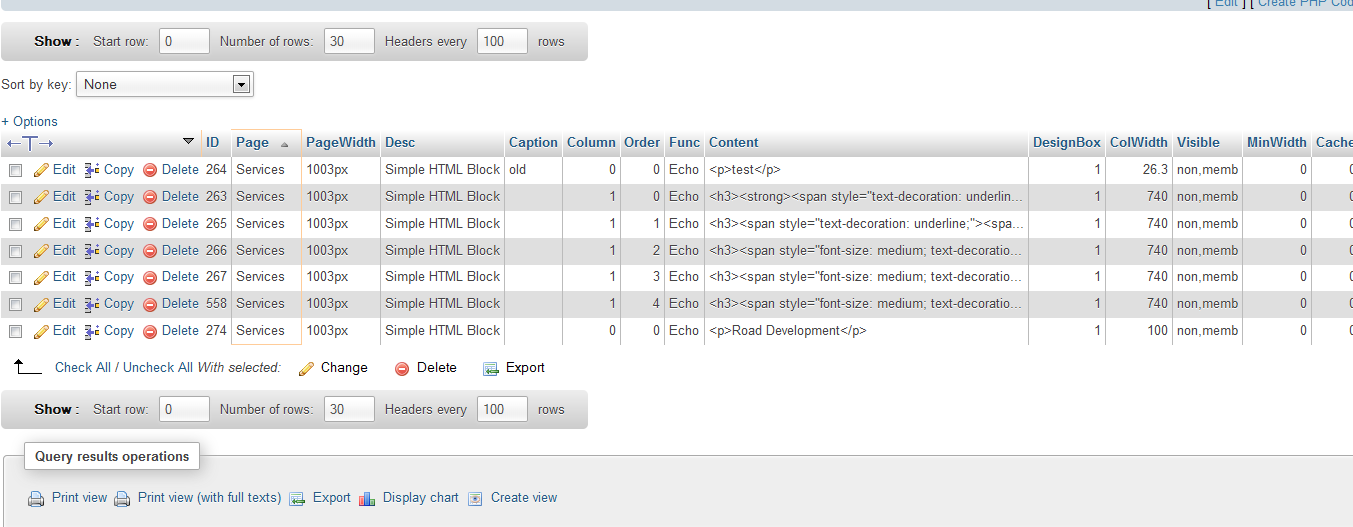The image size is (1353, 527).
Task: Click the Display chart icon
Action: tap(367, 498)
